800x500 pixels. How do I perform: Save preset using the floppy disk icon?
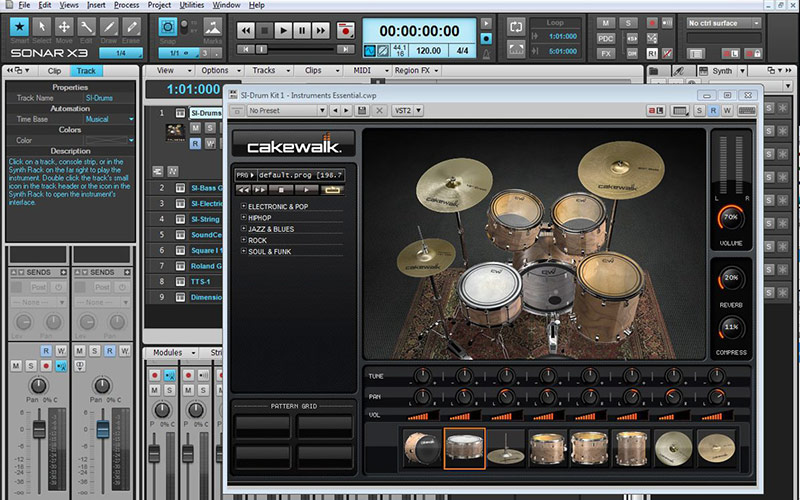tap(361, 110)
